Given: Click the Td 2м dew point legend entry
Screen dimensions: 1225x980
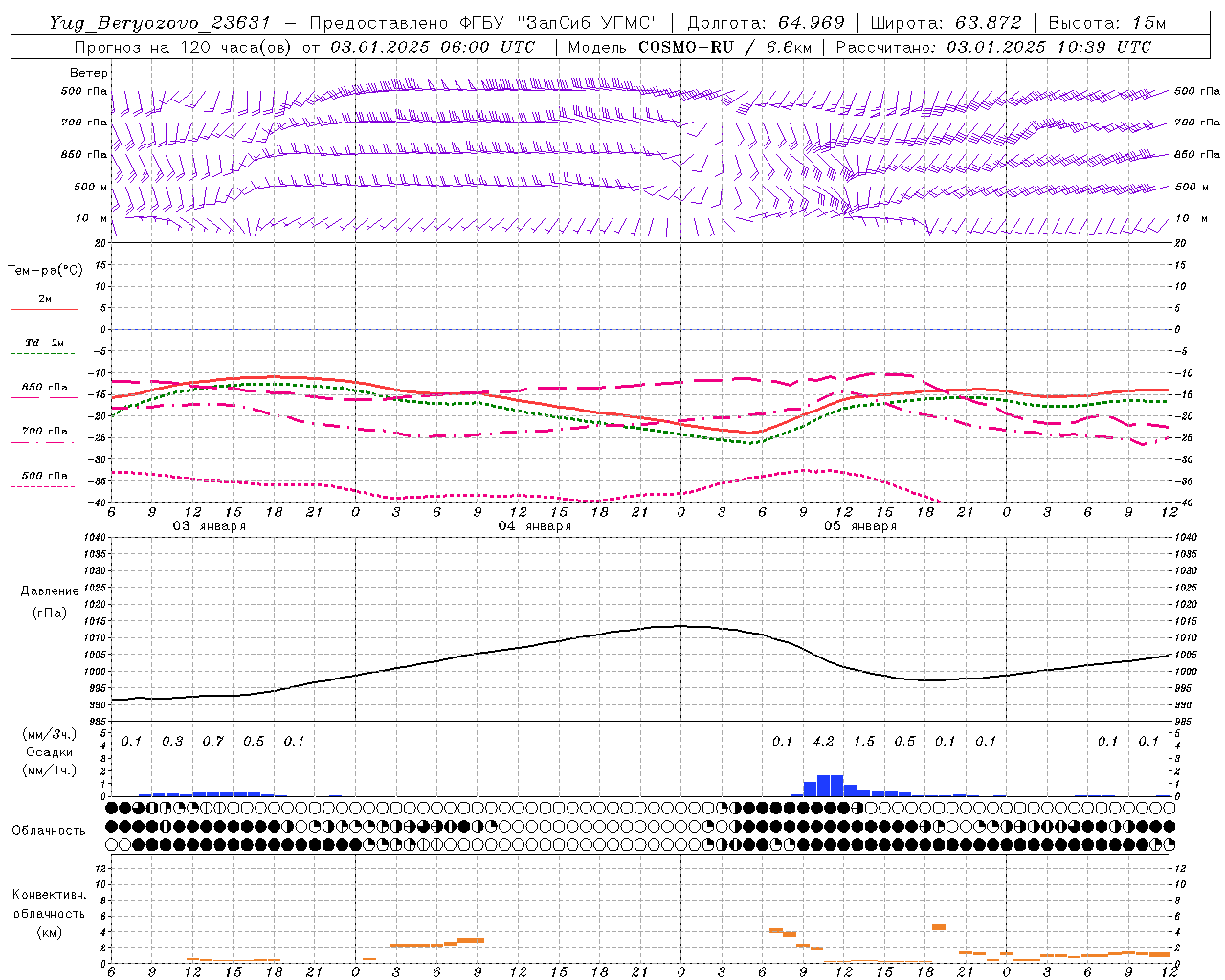Looking at the screenshot, I should click(45, 343).
